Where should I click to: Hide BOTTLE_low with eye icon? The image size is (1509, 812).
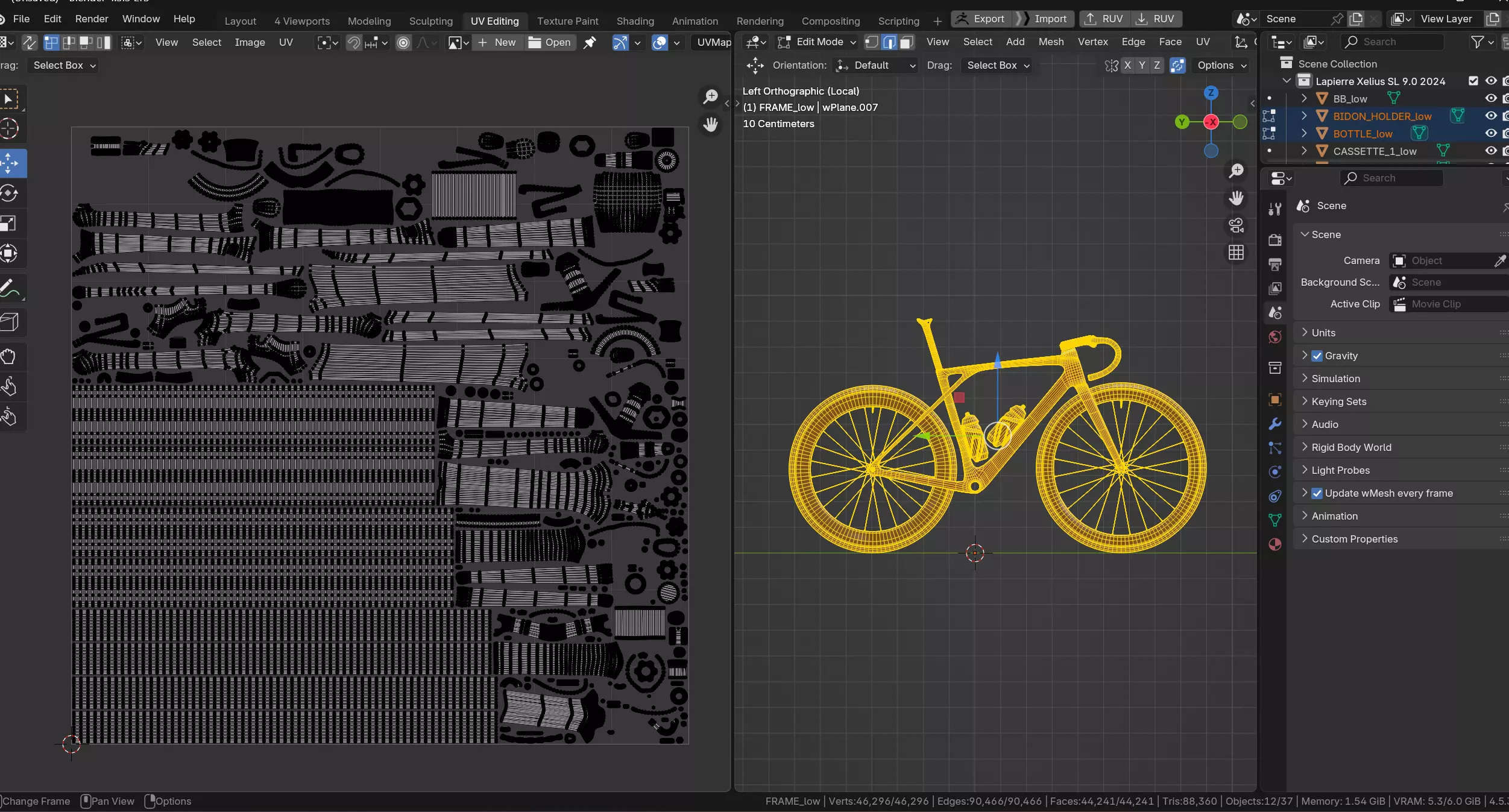(x=1491, y=133)
